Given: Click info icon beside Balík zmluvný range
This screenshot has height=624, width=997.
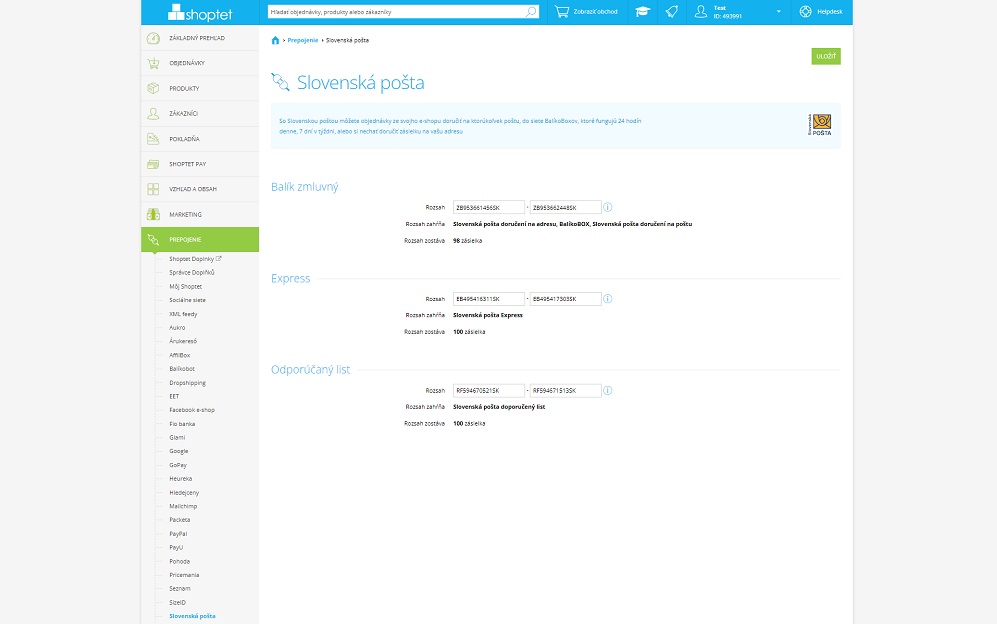Looking at the screenshot, I should tap(607, 207).
